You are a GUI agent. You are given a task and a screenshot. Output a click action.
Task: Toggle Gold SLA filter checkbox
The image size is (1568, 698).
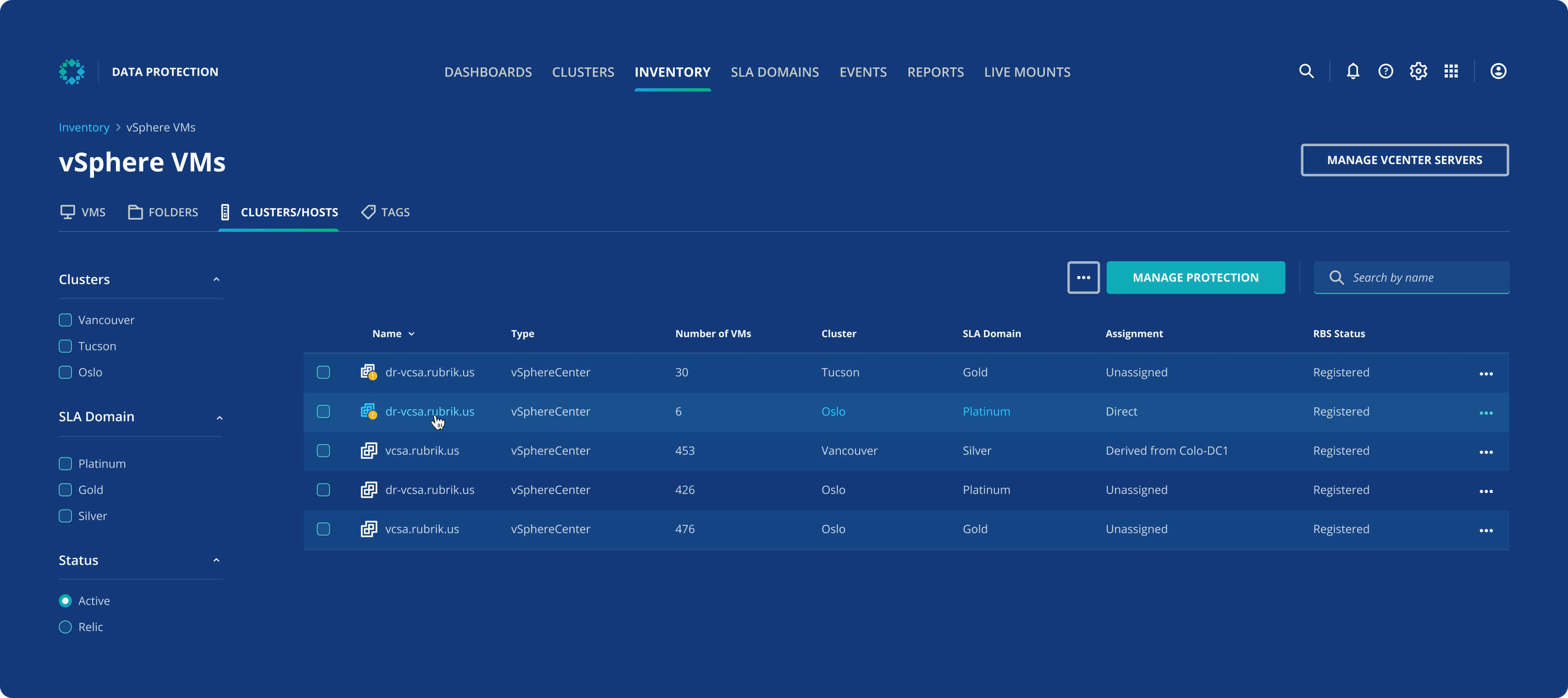pyautogui.click(x=65, y=490)
